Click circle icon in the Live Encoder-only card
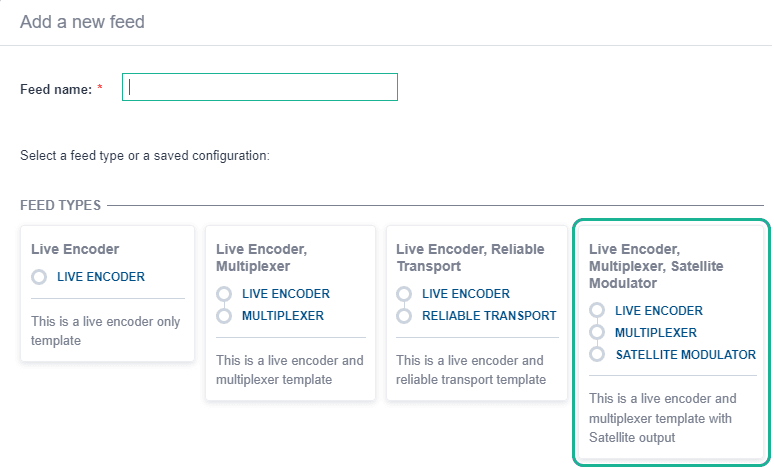The height and width of the screenshot is (468, 774). coord(39,277)
